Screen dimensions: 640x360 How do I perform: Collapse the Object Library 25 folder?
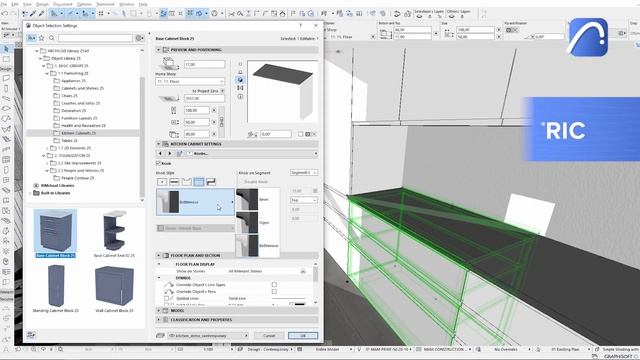click(40, 58)
